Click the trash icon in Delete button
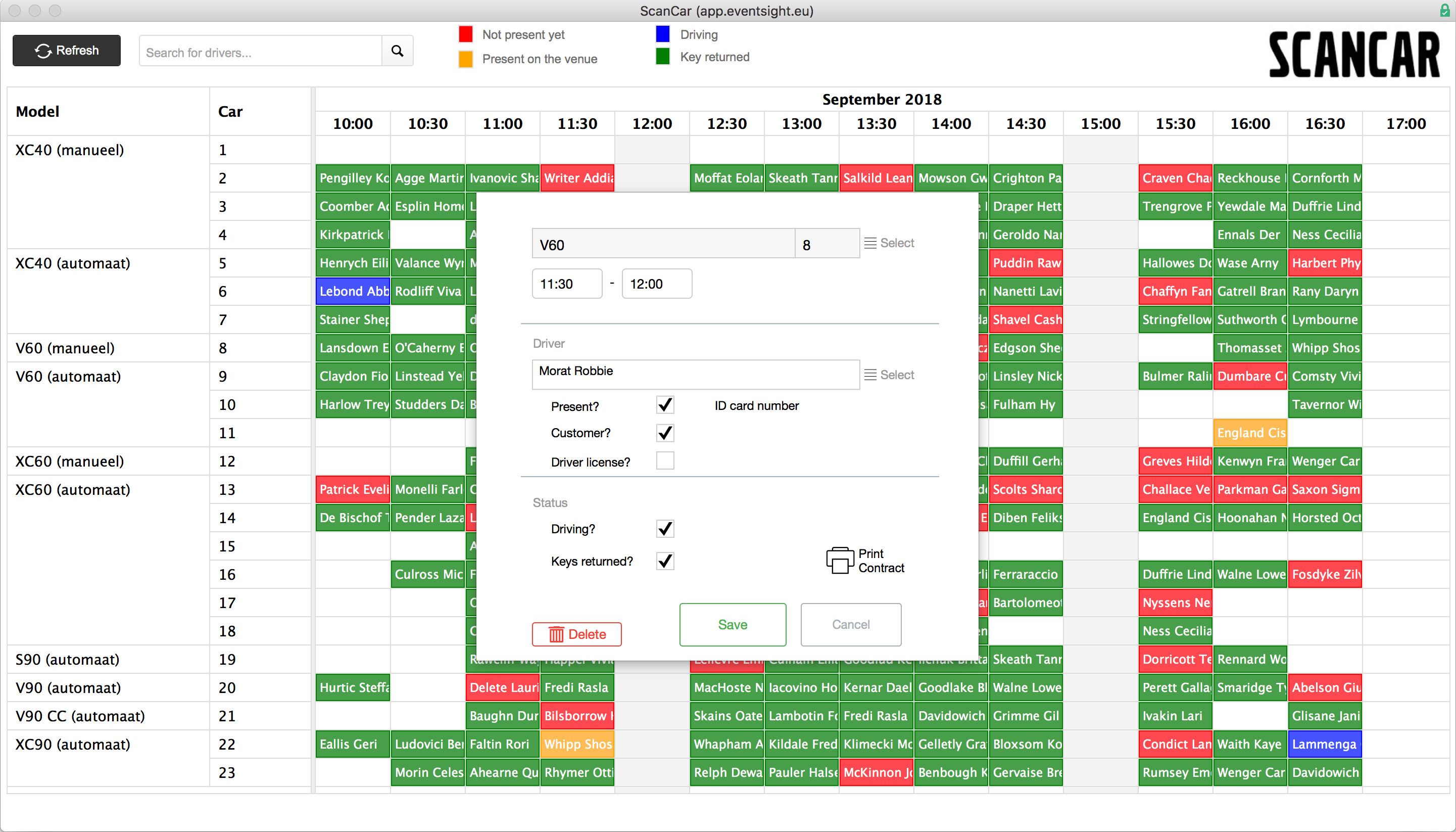Viewport: 1456px width, 832px height. [556, 634]
